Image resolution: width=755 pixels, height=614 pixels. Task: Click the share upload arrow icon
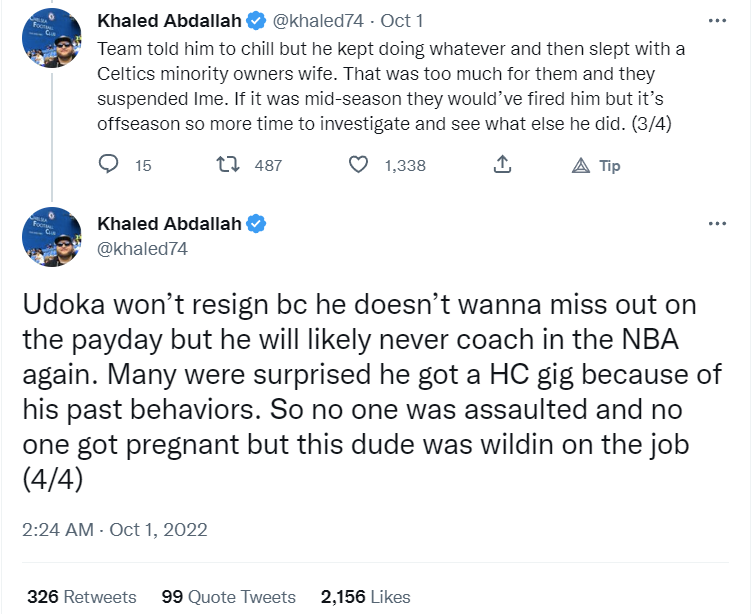tap(504, 165)
